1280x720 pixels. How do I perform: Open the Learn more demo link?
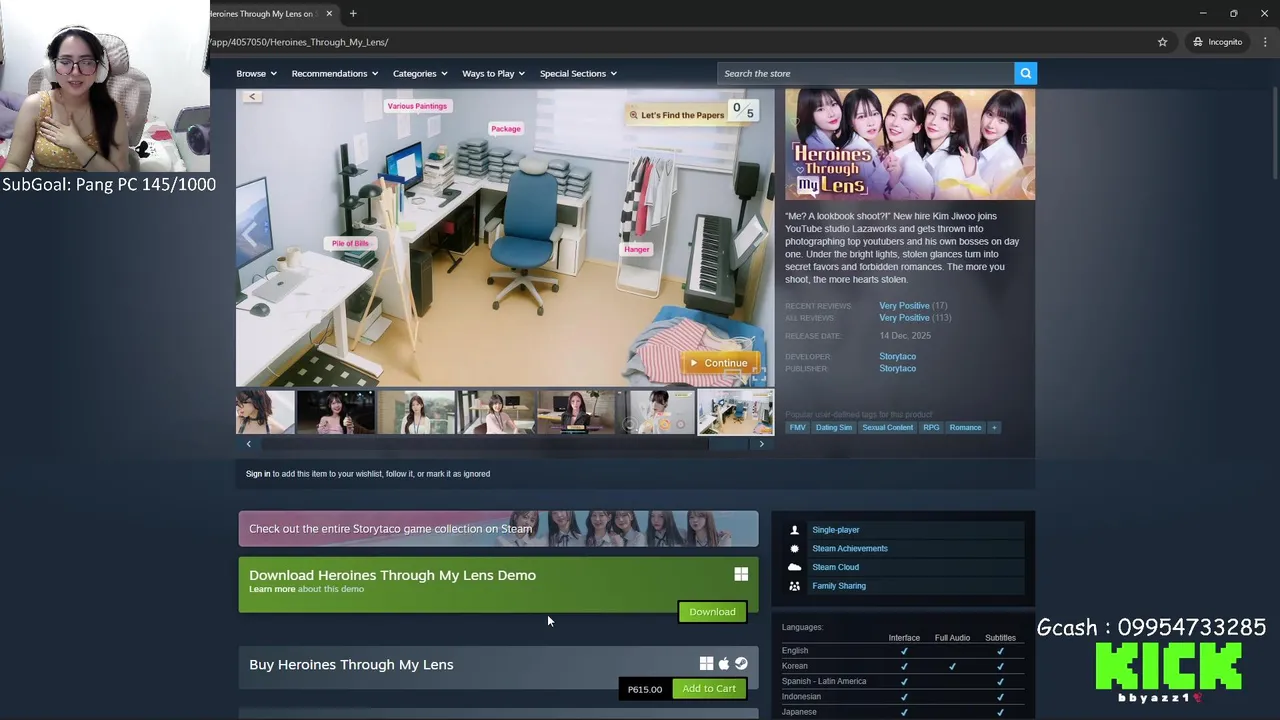pyautogui.click(x=272, y=589)
